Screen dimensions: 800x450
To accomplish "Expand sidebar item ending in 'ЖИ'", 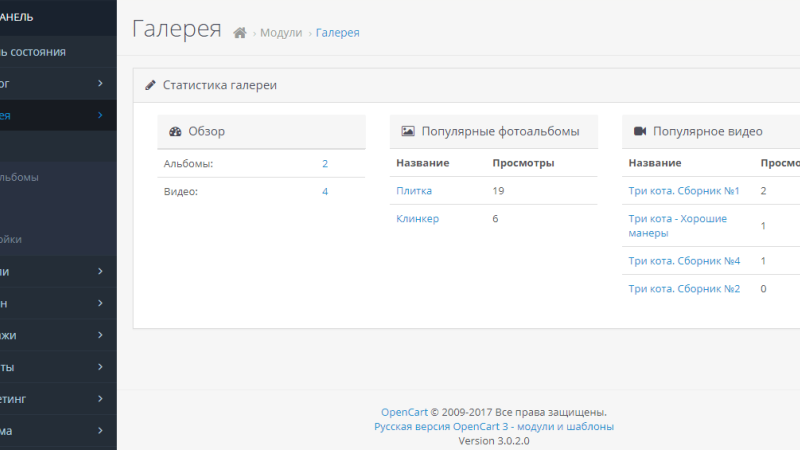I will pos(58,335).
